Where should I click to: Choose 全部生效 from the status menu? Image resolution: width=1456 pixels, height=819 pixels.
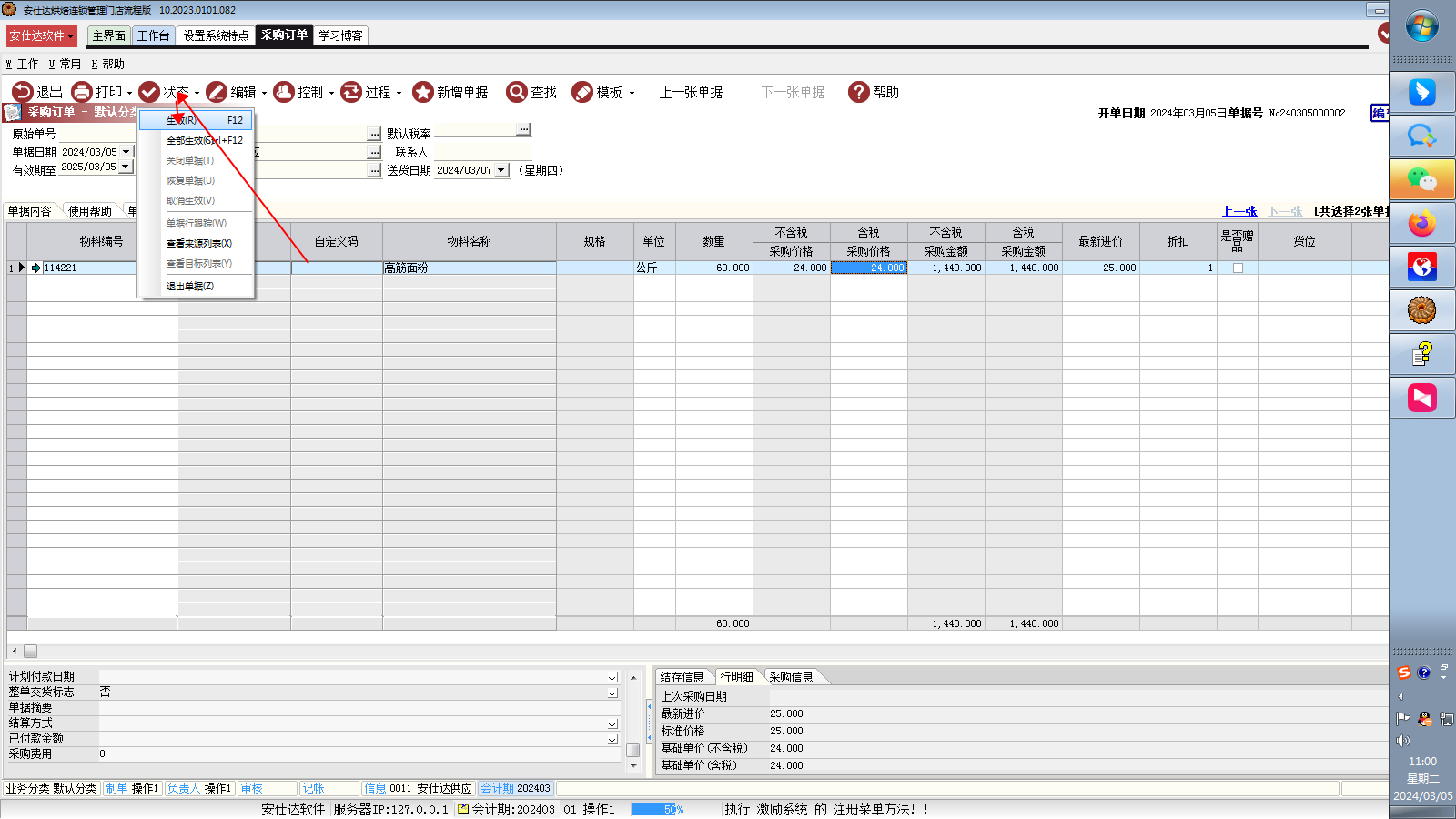coord(197,140)
